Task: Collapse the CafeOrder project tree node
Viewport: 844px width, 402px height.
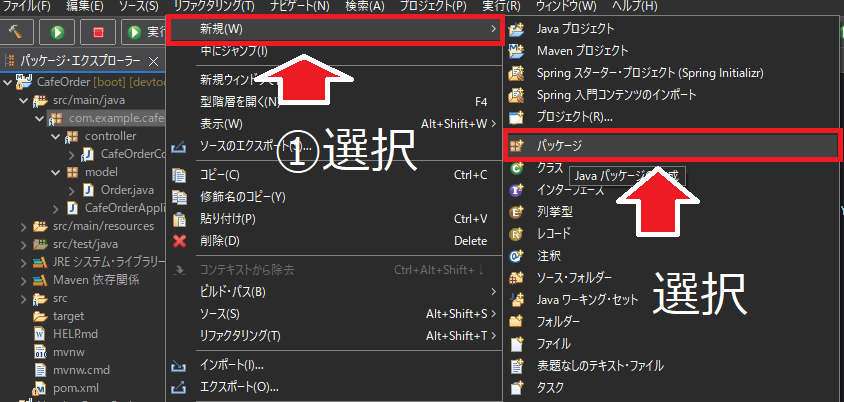Action: pos(9,82)
